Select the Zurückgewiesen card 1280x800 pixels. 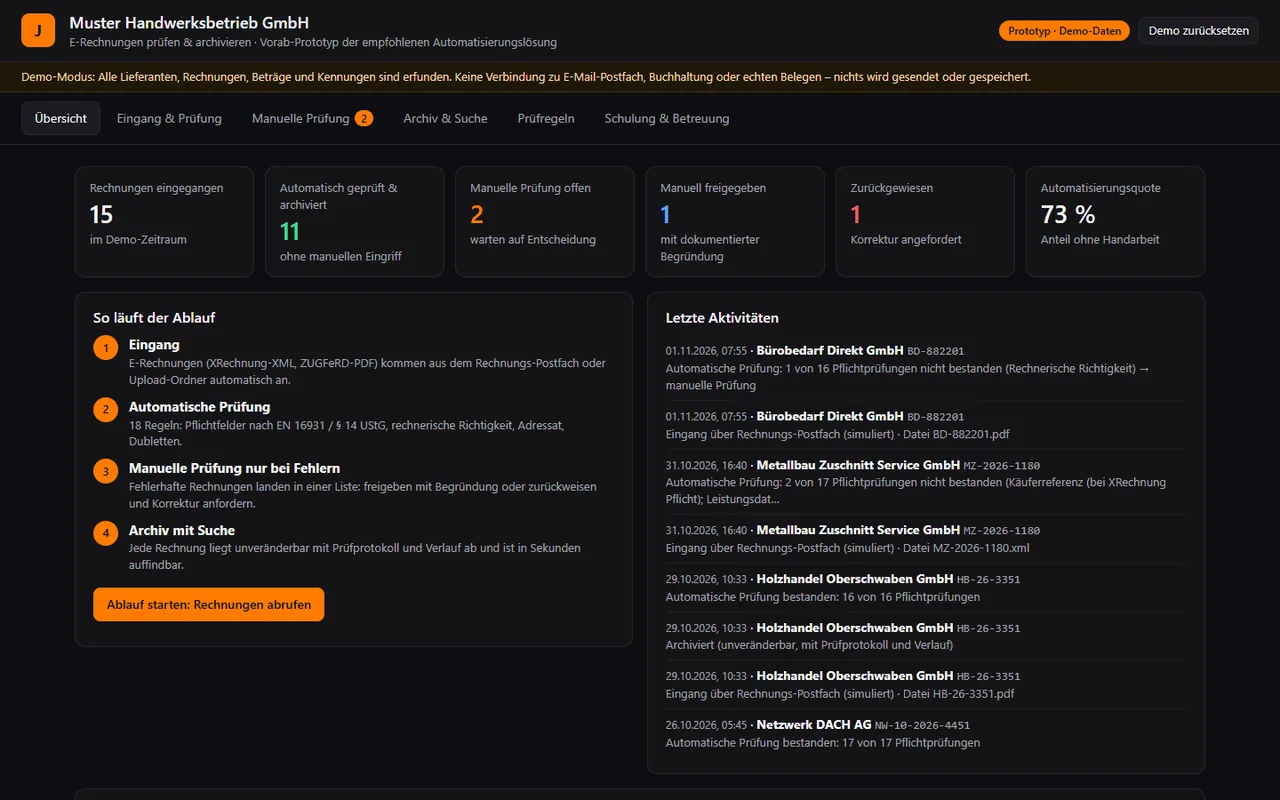pyautogui.click(x=925, y=221)
